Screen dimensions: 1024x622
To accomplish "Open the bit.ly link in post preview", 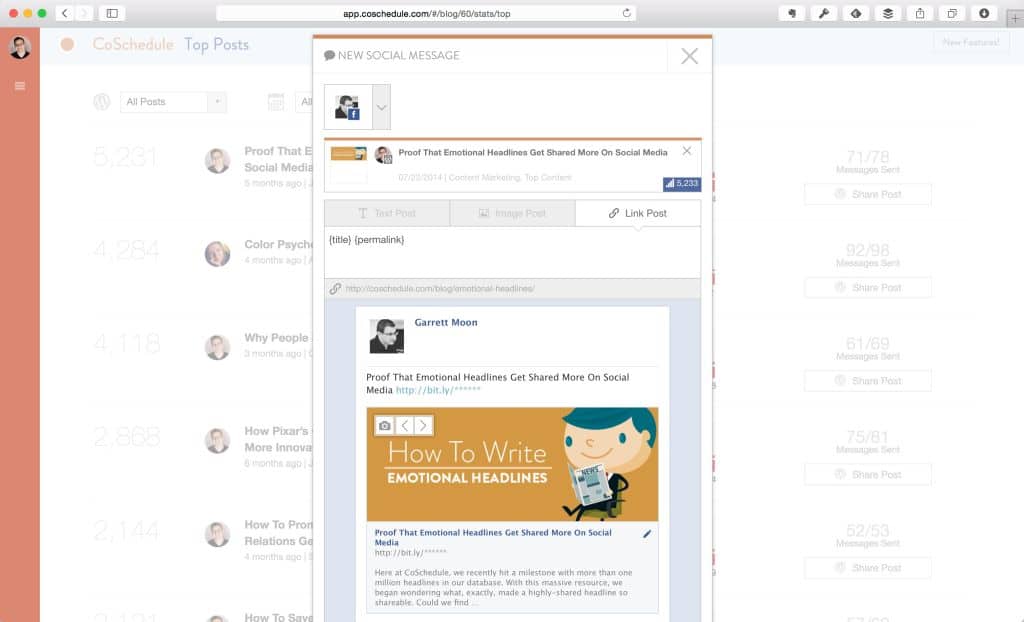I will click(438, 390).
